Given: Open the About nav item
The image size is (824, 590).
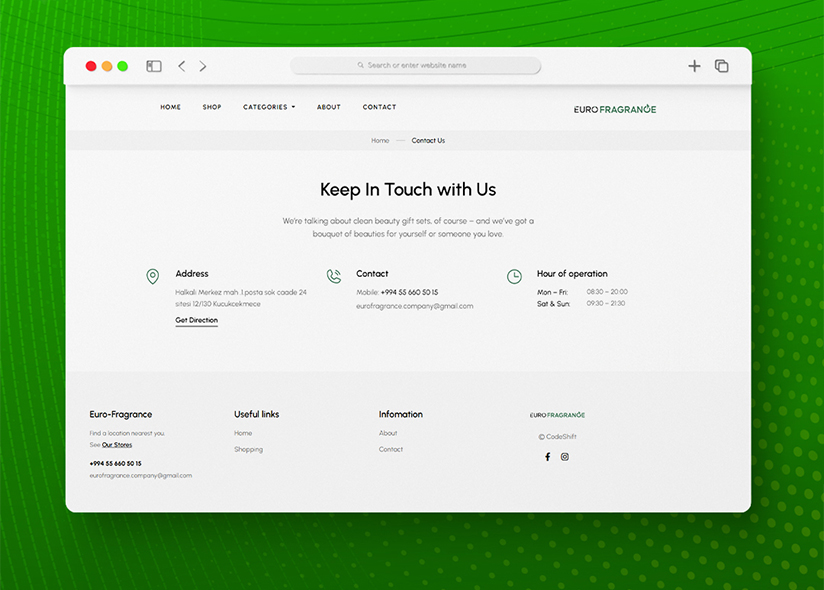Looking at the screenshot, I should click(329, 107).
